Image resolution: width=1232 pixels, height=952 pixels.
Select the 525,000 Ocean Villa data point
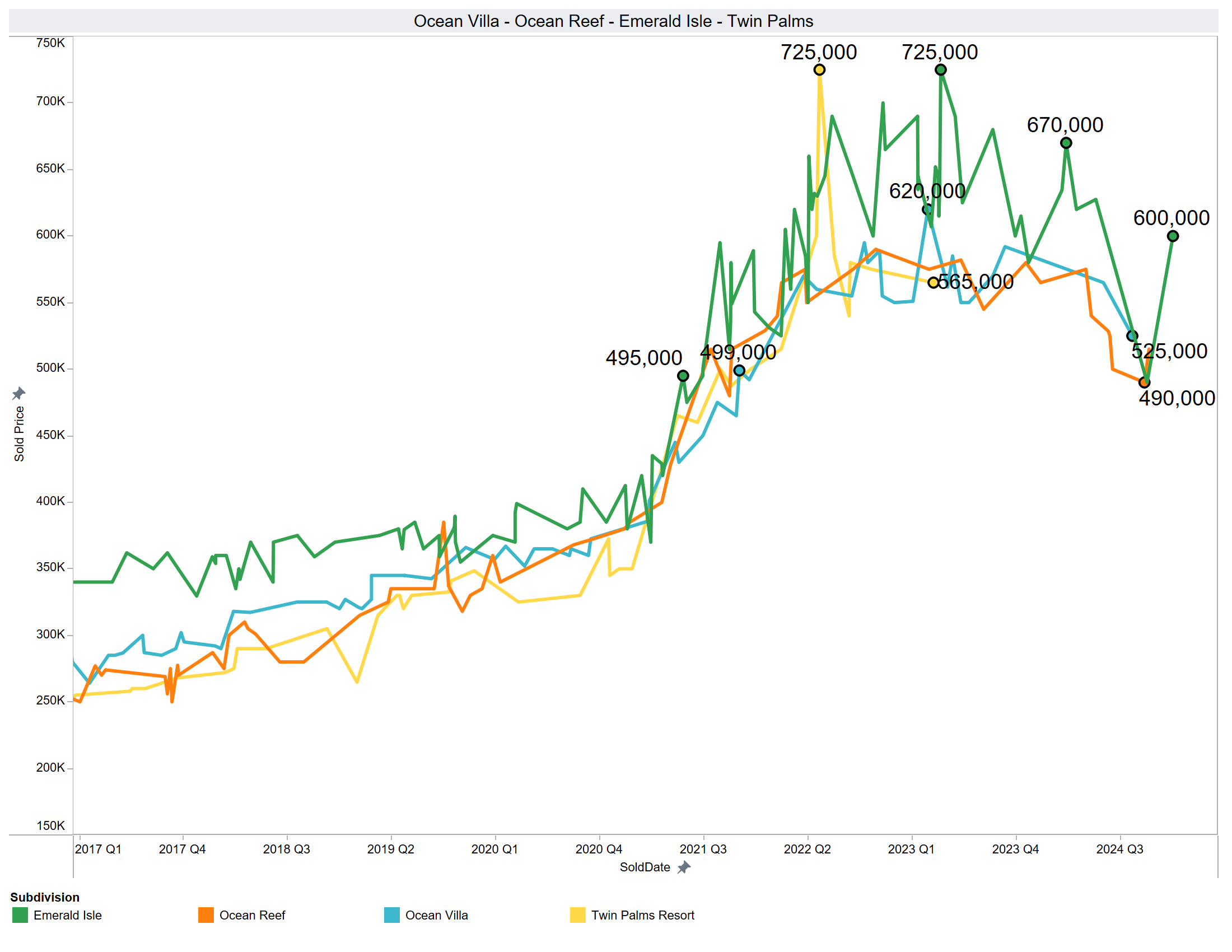(x=1132, y=336)
